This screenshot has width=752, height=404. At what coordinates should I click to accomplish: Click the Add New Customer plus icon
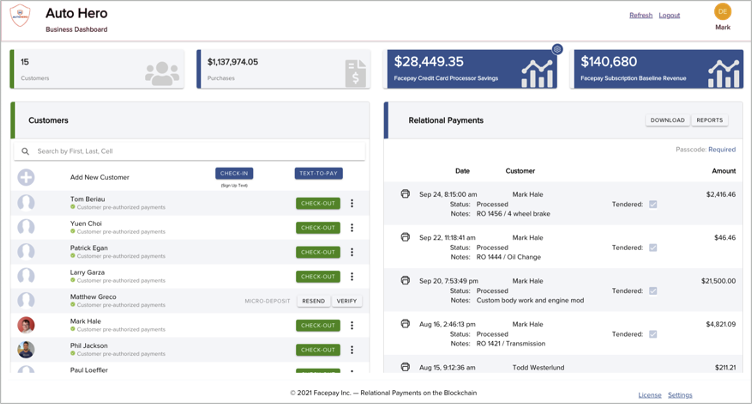click(x=26, y=177)
